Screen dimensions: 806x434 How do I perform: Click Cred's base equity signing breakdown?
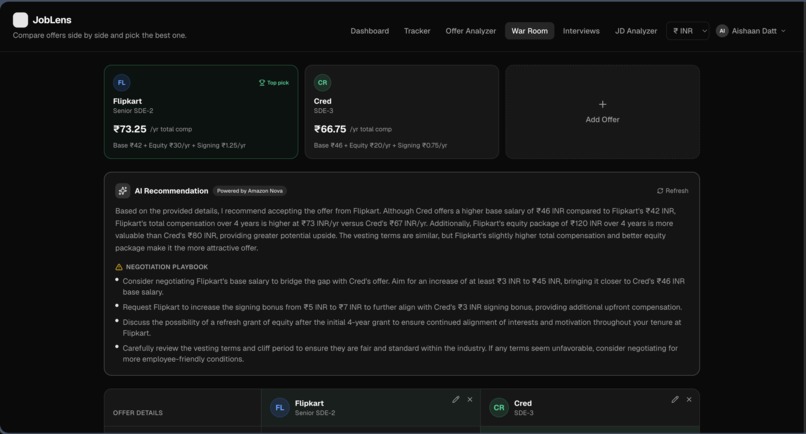click(380, 146)
